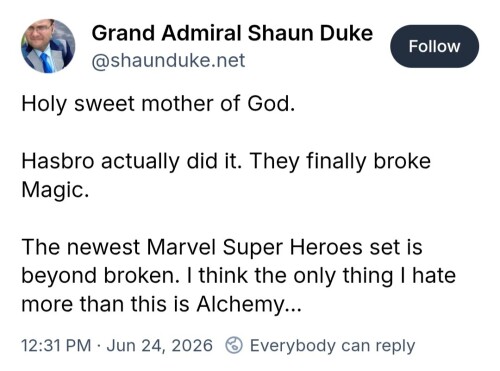Click the "more than this is" text
The image size is (500, 371).
pyautogui.click(x=105, y=304)
